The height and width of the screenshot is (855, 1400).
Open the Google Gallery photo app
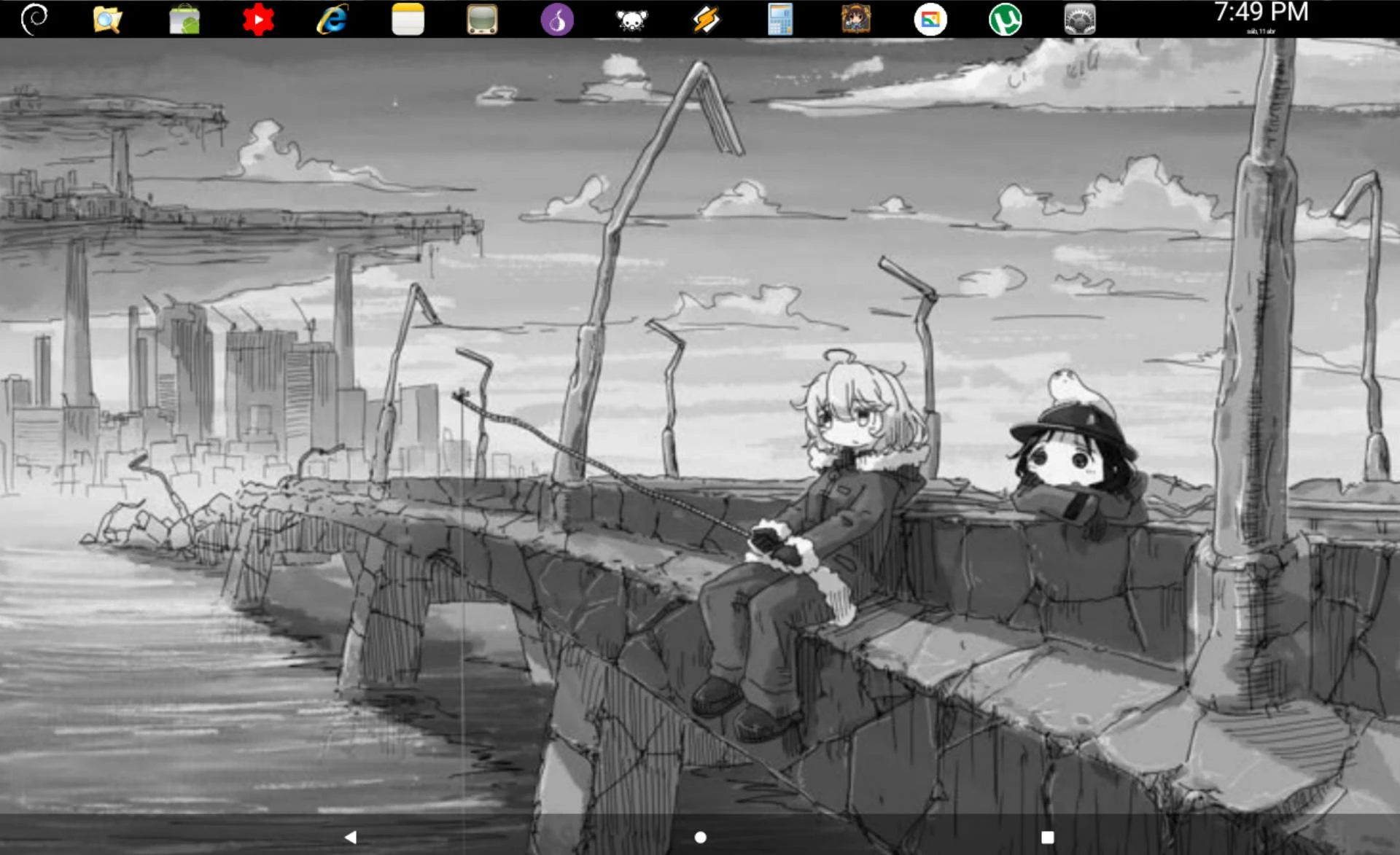pyautogui.click(x=930, y=19)
